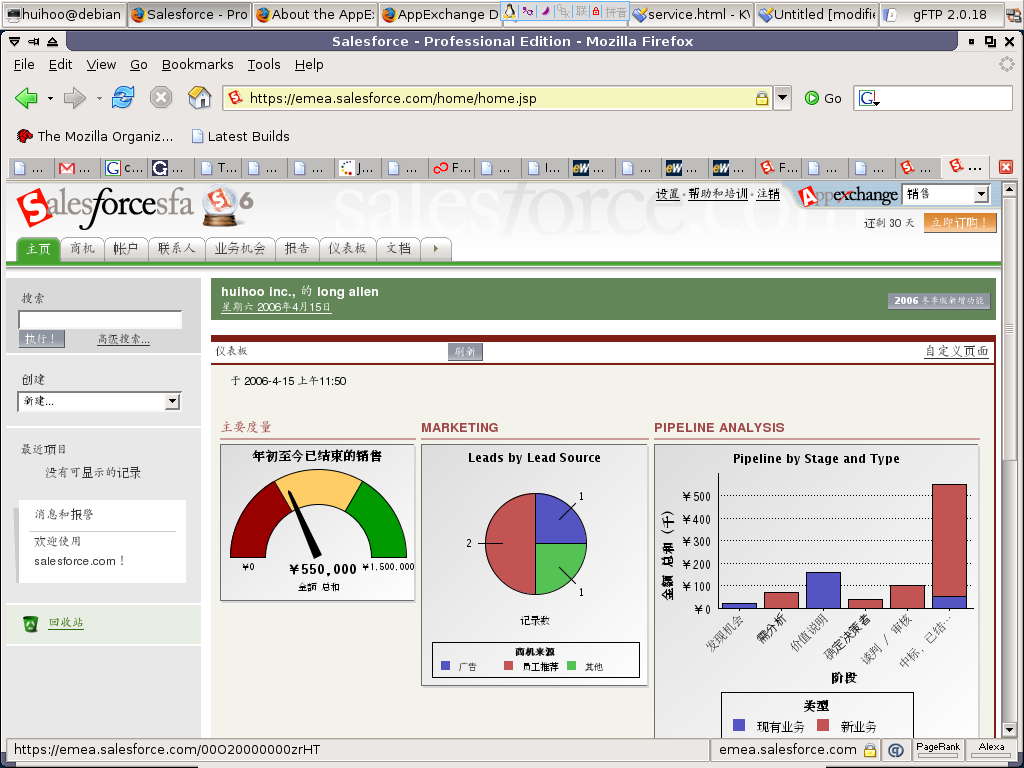Viewport: 1024px width, 768px height.
Task: Click the sales gauge chart
Action: point(318,522)
